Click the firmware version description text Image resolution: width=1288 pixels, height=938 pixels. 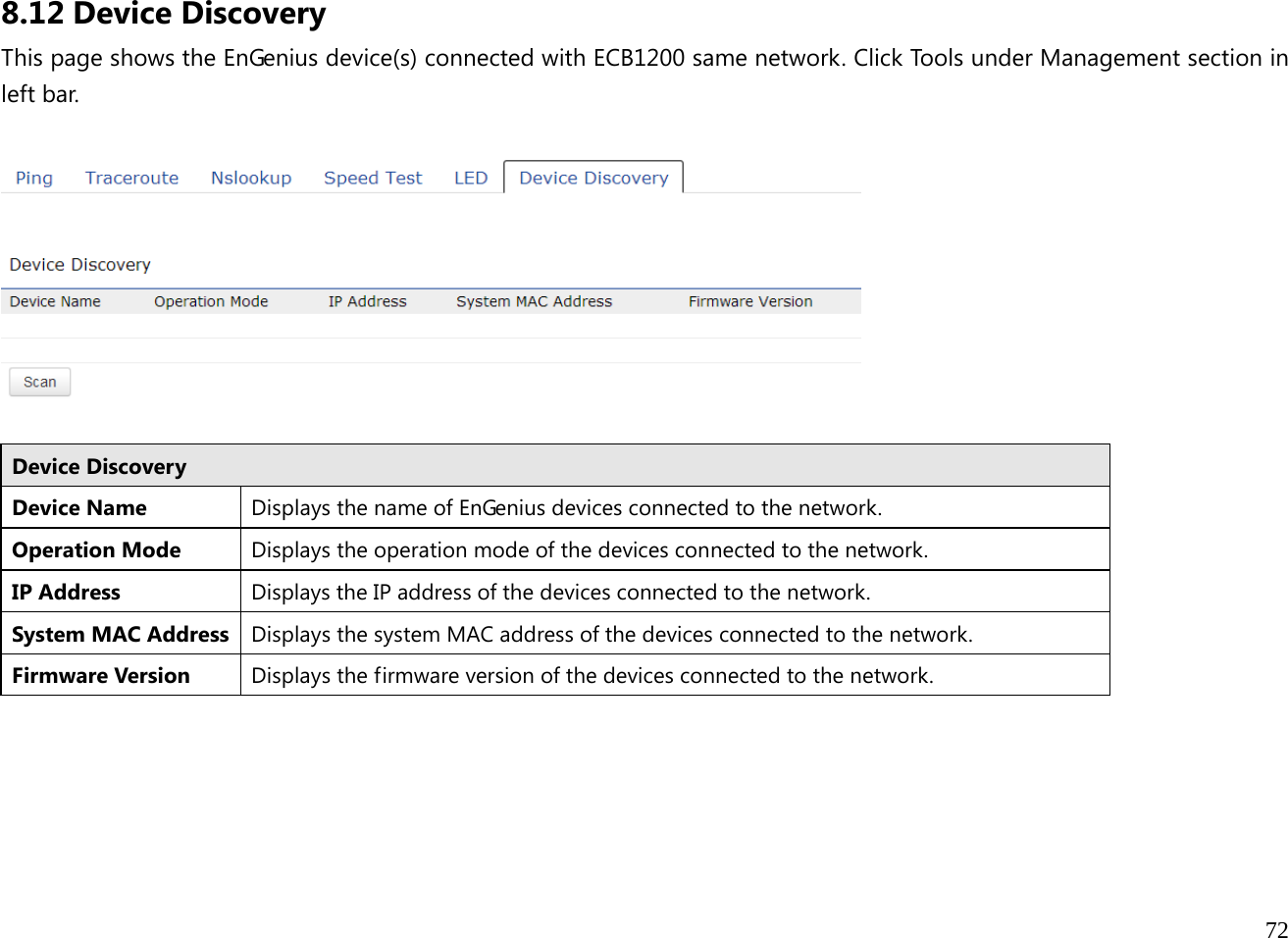pyautogui.click(x=592, y=675)
